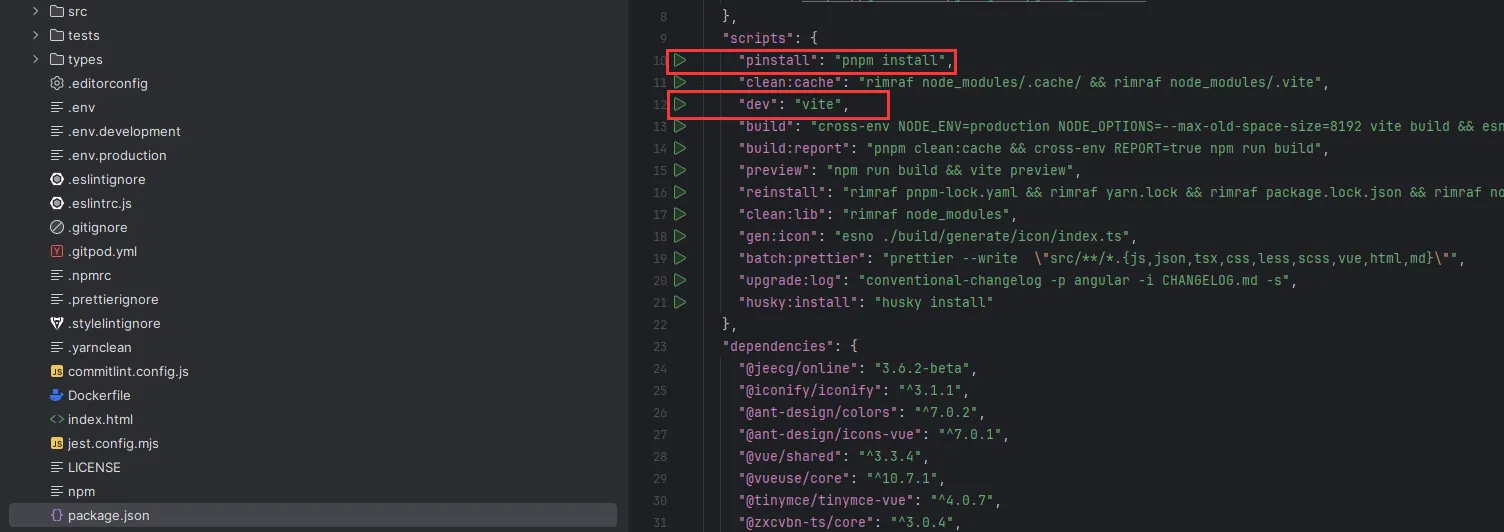Screen dimensions: 1504x532
Task: Run the gen:icon script arrow
Action: point(680,236)
